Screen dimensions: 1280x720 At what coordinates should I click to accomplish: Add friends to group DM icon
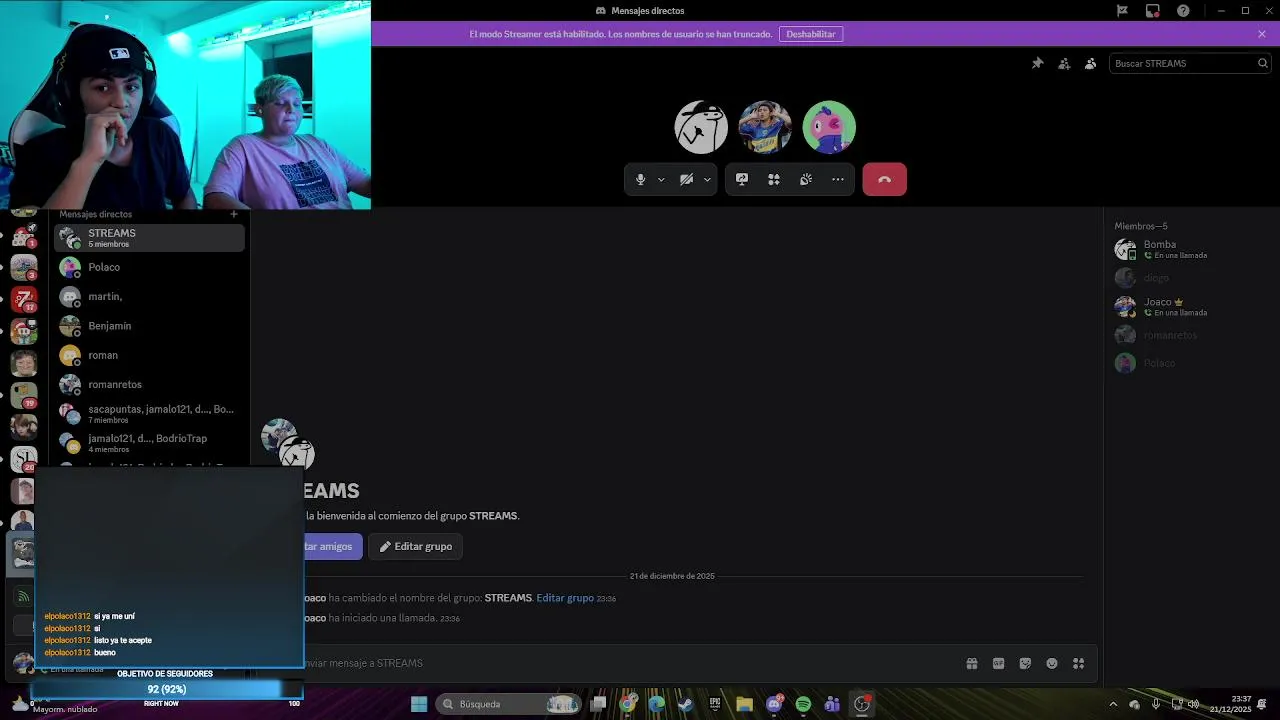pyautogui.click(x=1064, y=63)
